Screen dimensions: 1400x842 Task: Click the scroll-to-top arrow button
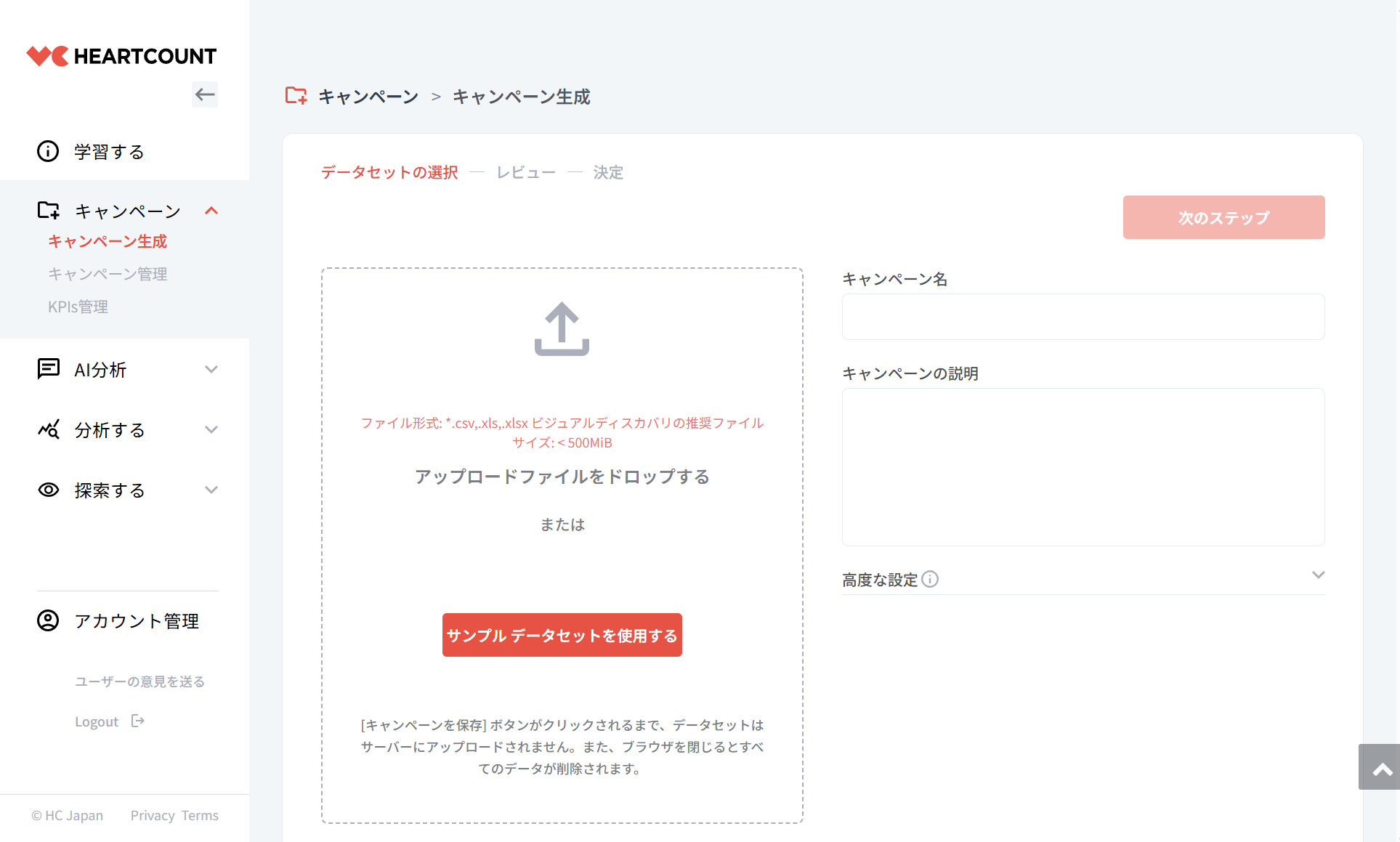[1379, 766]
